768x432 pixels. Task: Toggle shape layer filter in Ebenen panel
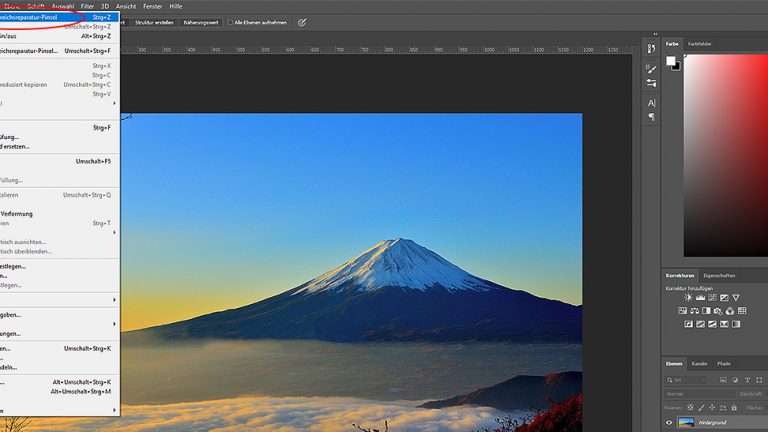coord(759,380)
